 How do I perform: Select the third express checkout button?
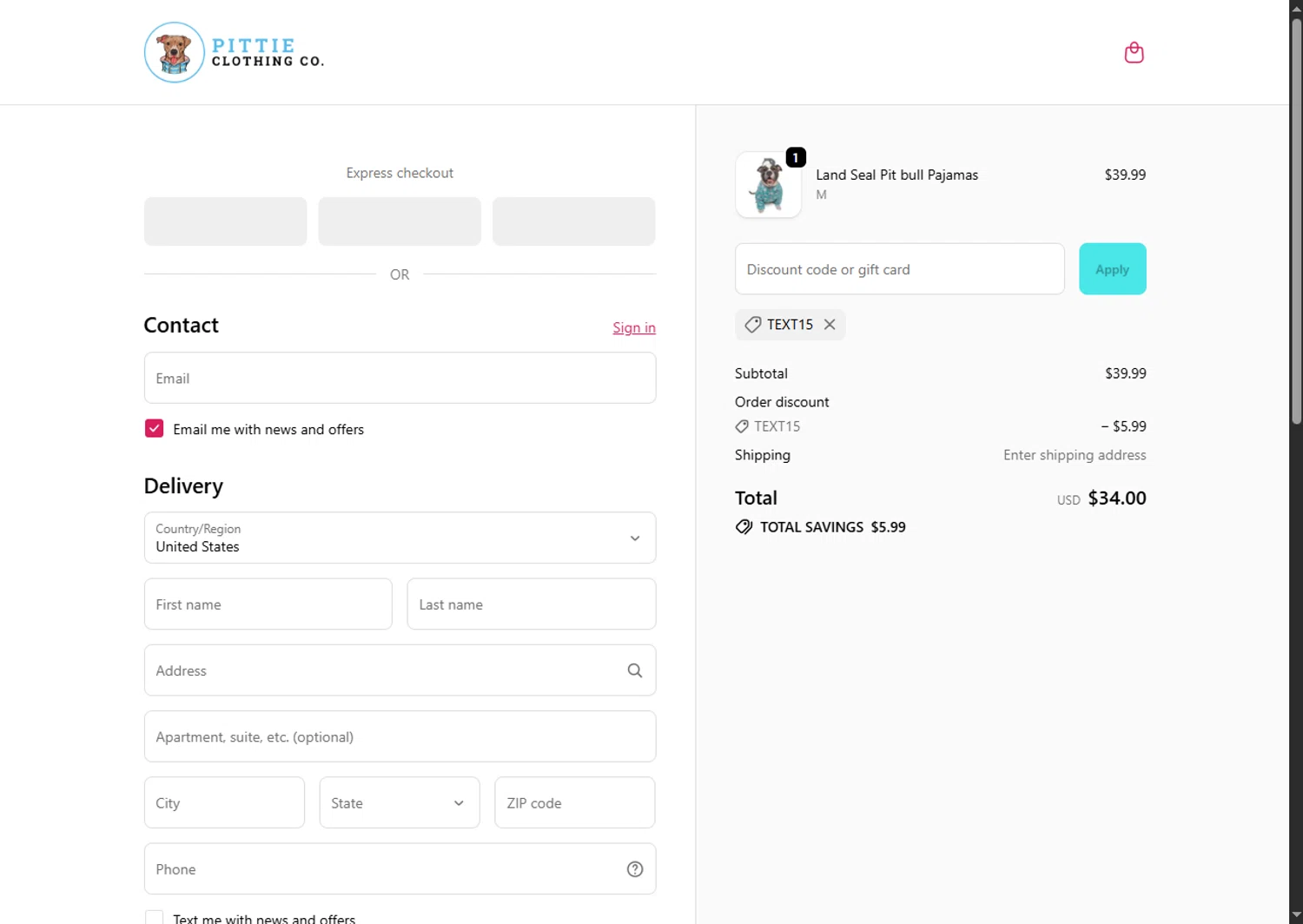tap(573, 221)
